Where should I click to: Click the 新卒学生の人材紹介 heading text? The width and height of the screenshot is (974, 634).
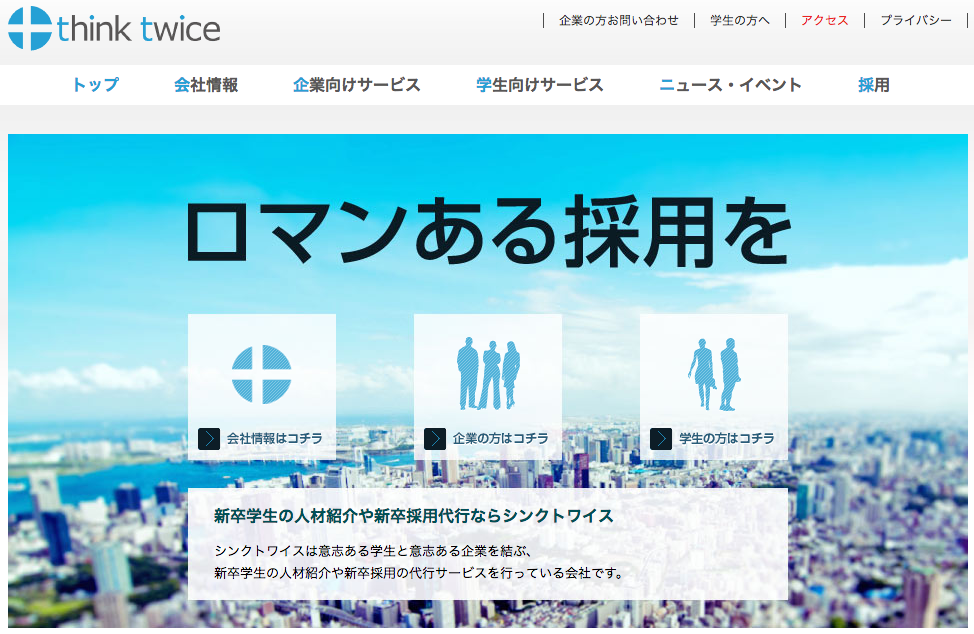(413, 516)
